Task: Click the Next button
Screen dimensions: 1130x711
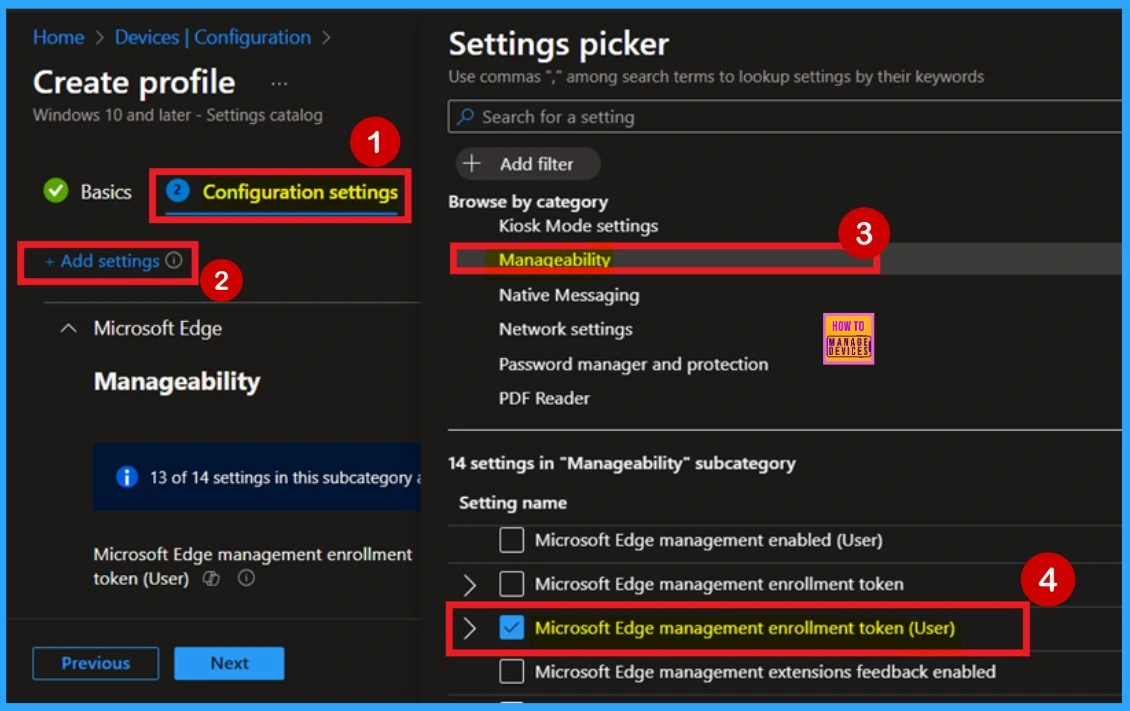Action: [x=230, y=662]
